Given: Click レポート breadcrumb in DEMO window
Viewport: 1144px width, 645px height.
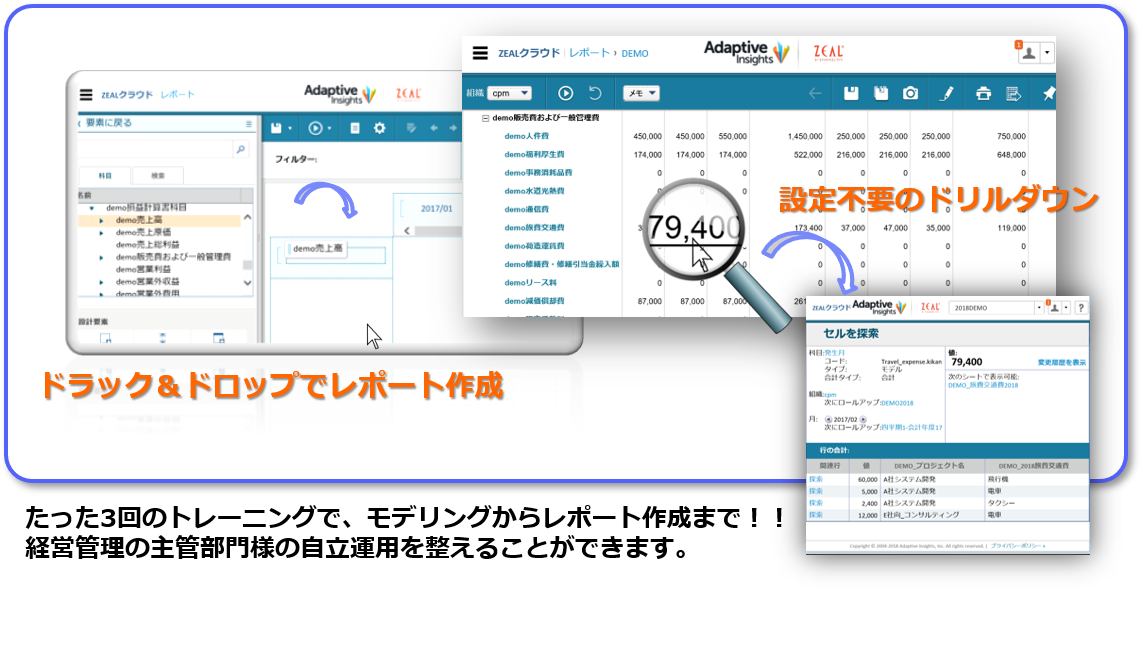Looking at the screenshot, I should pos(589,53).
